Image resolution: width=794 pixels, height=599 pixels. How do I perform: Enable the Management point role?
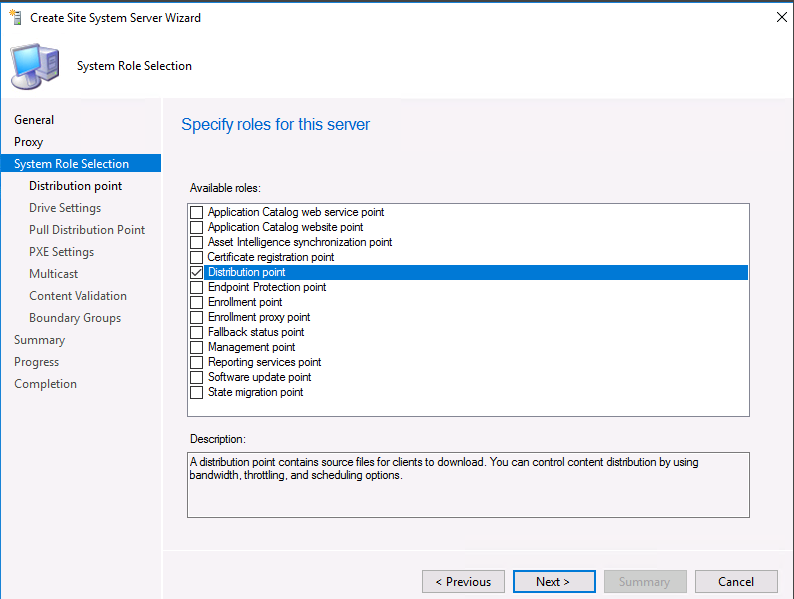point(196,347)
